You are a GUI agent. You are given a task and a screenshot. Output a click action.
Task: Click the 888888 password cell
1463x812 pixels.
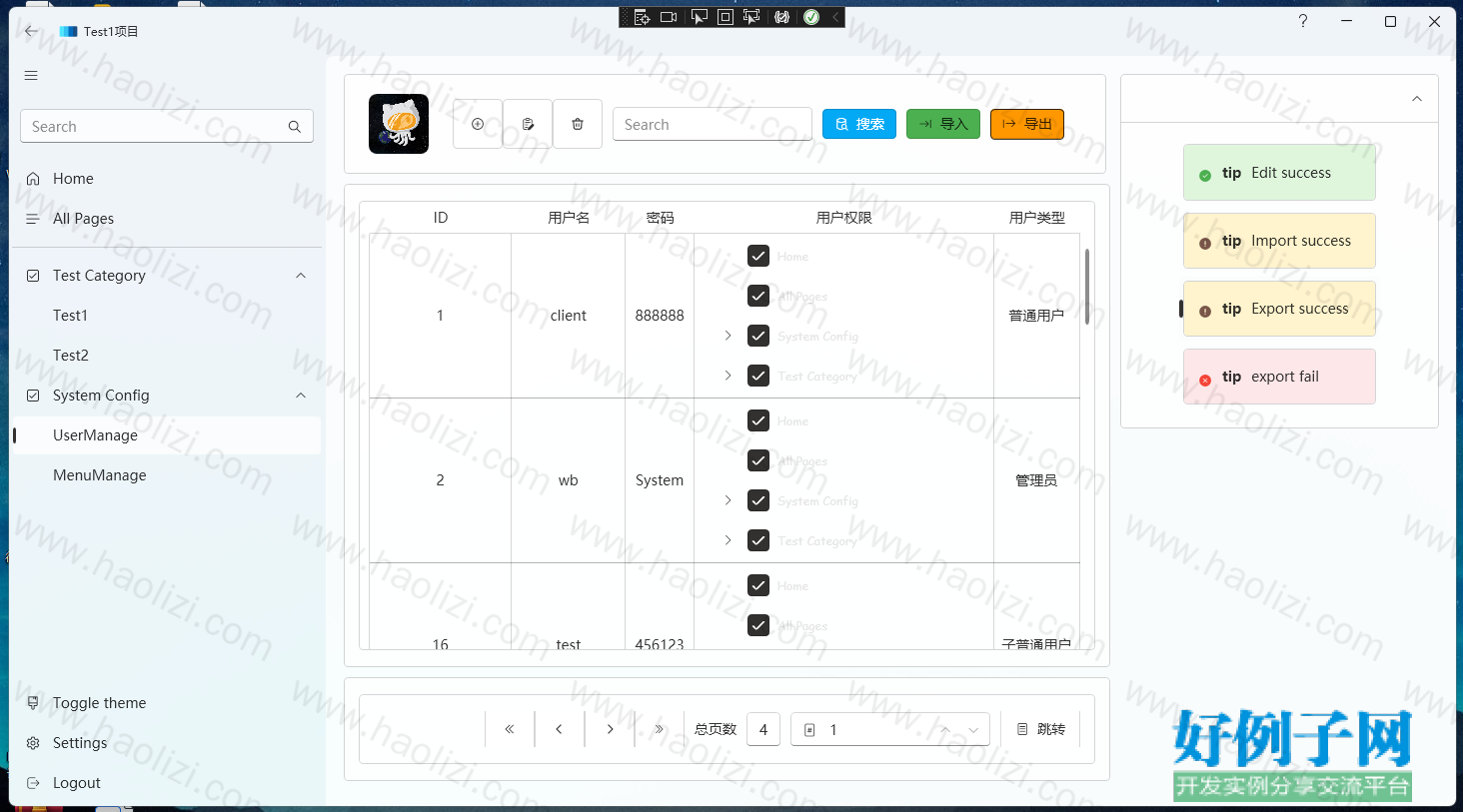coord(660,316)
